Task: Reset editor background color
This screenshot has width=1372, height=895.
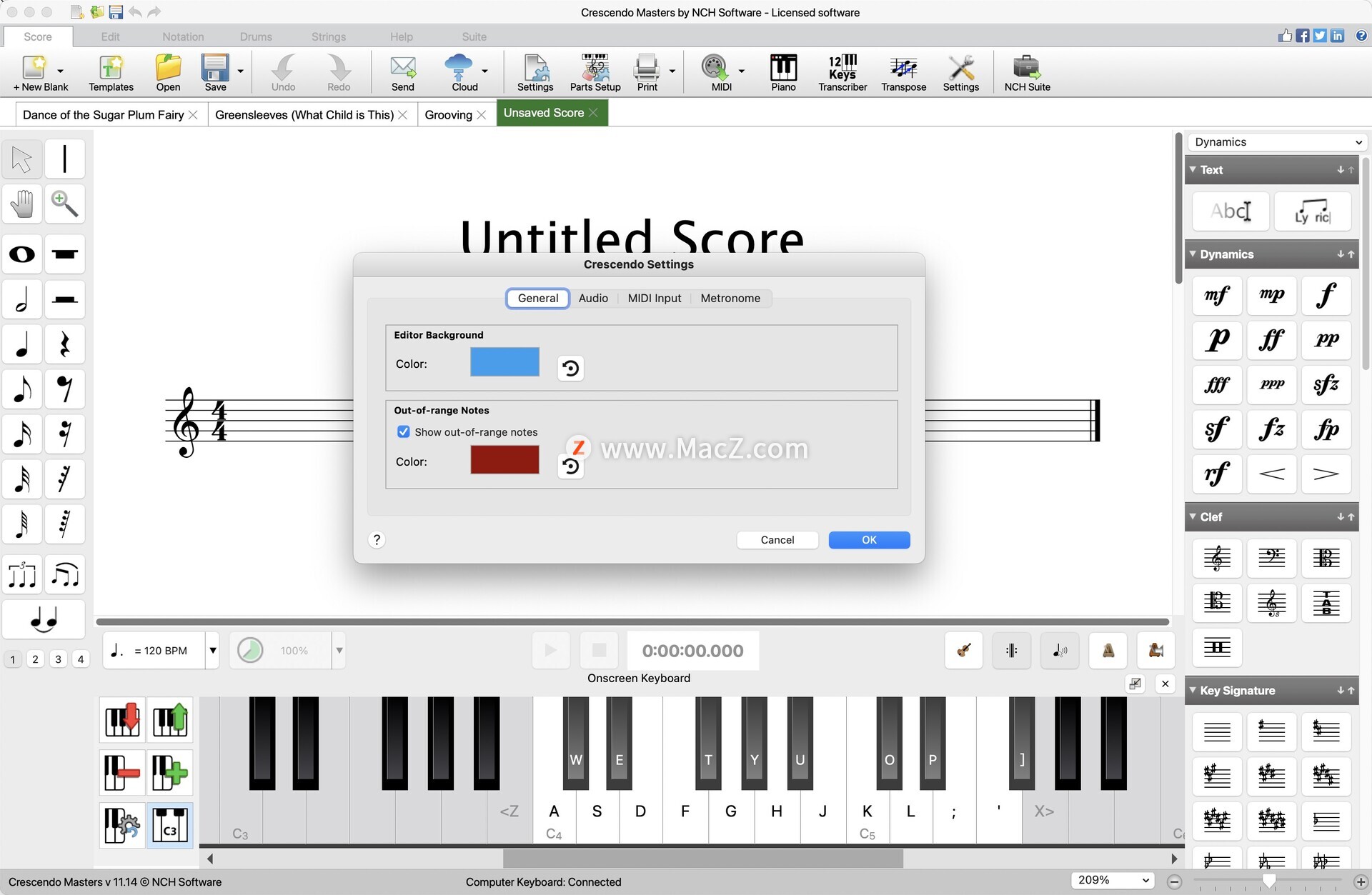Action: click(x=570, y=368)
